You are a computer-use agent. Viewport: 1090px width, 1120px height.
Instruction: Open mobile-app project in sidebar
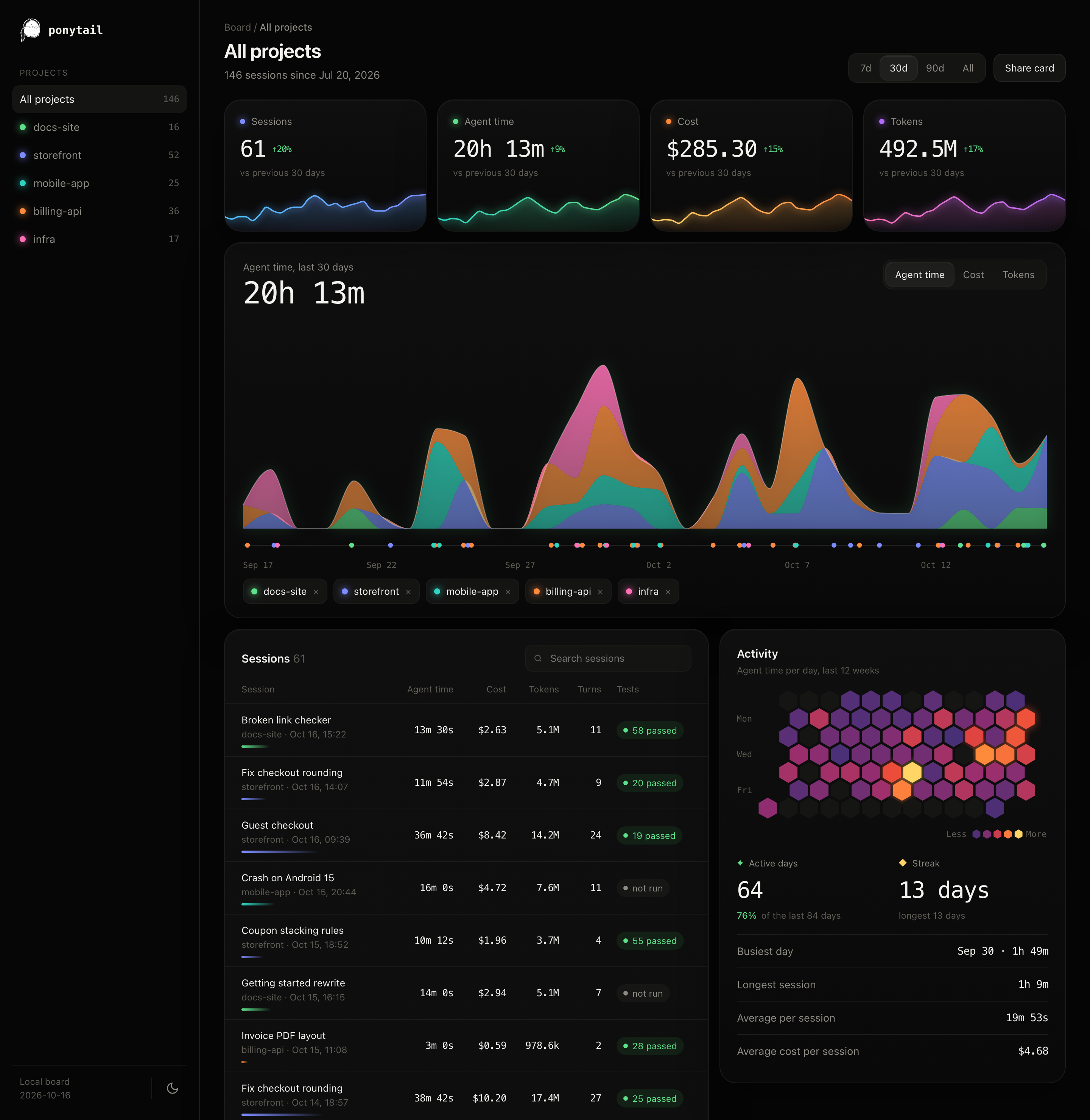click(99, 183)
